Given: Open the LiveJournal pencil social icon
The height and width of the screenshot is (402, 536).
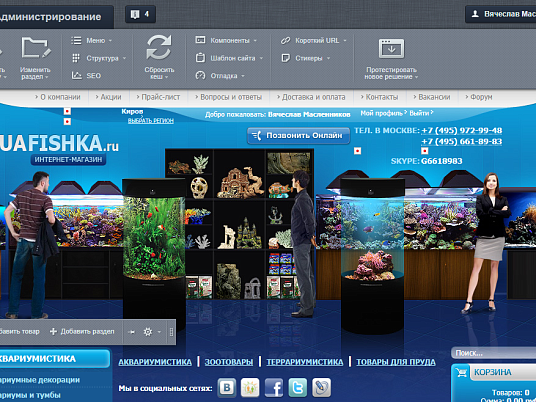Looking at the screenshot, I should pos(321,388).
